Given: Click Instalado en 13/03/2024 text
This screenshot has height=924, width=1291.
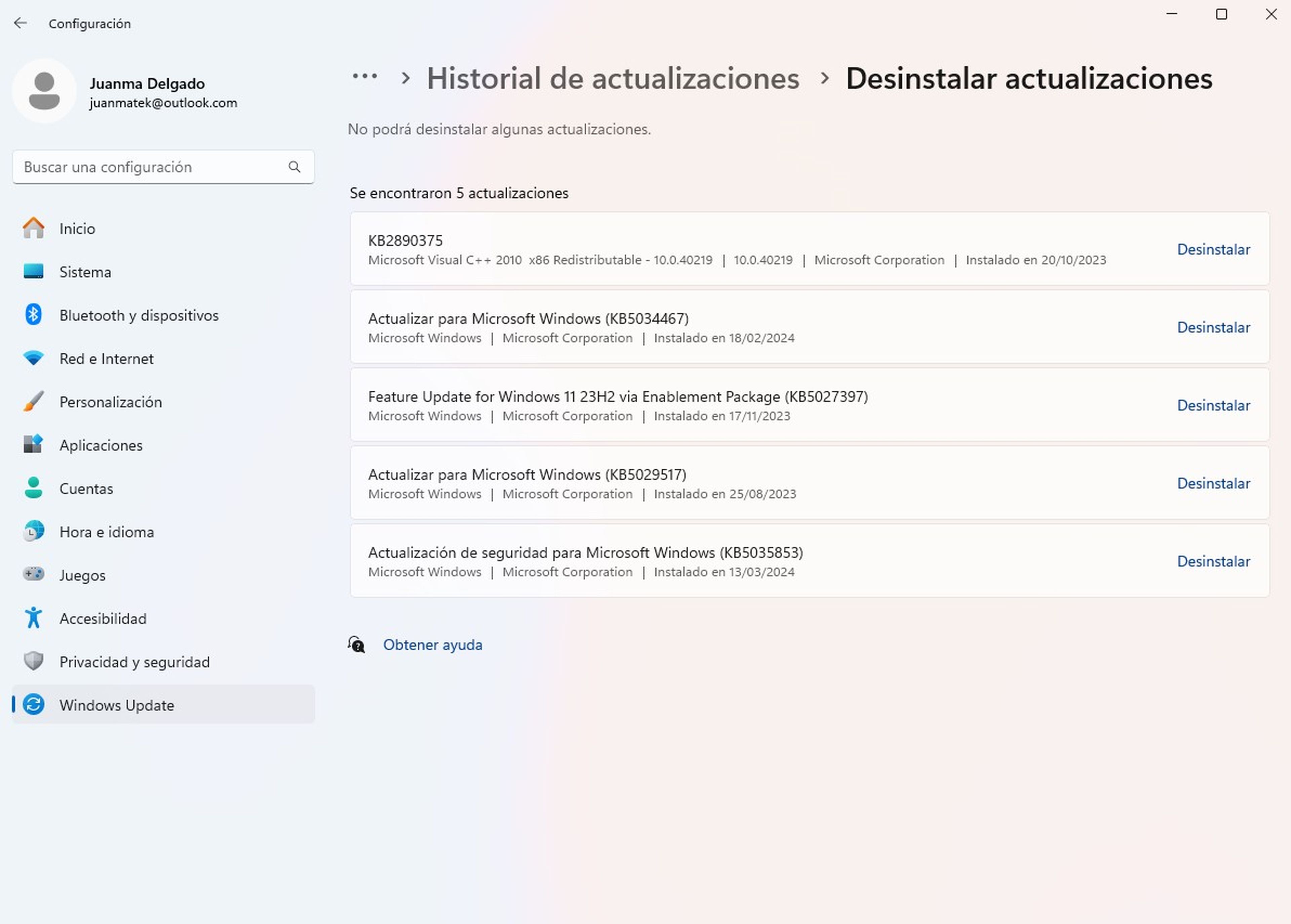Looking at the screenshot, I should tap(724, 572).
